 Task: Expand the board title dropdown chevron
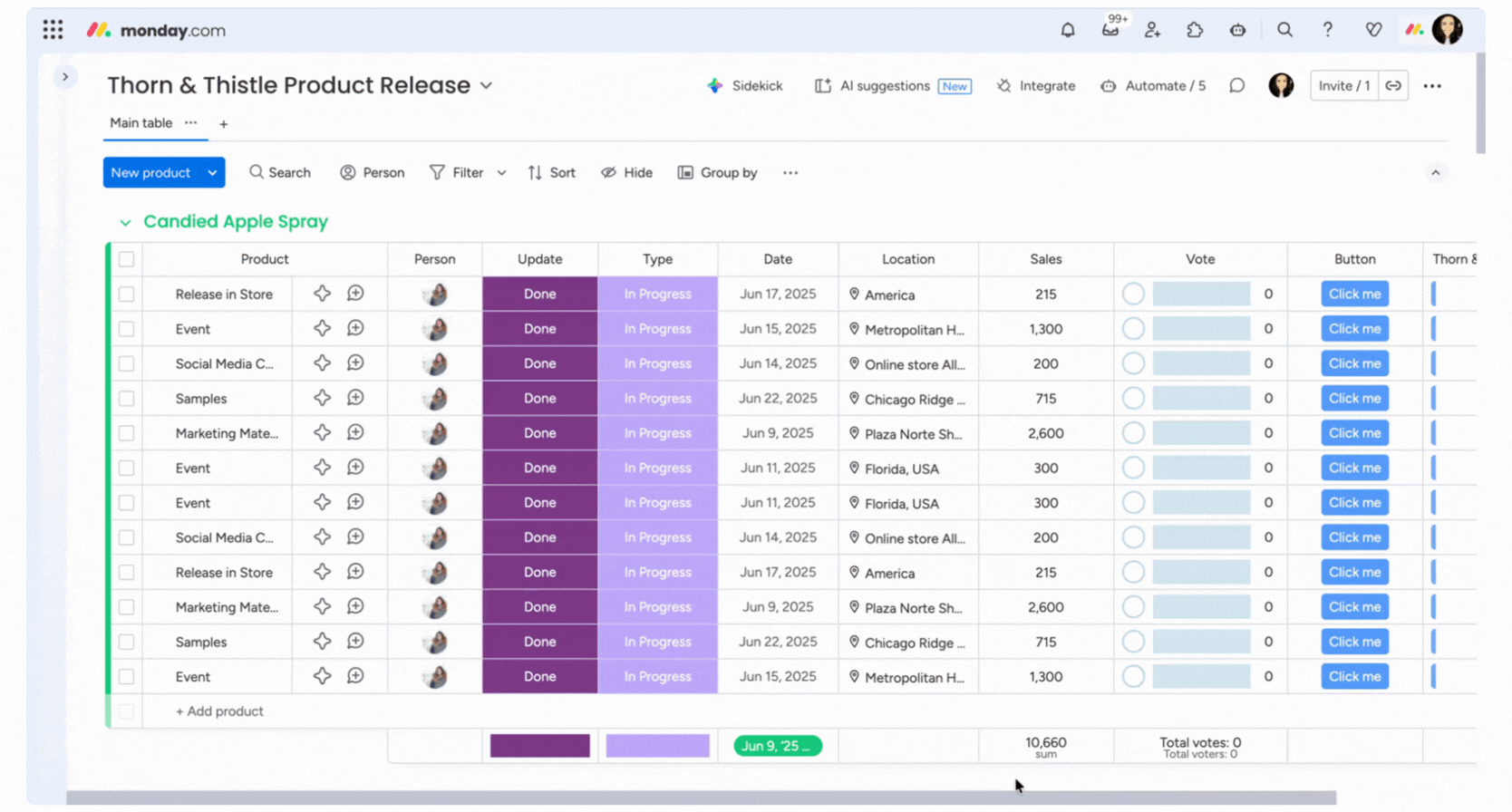click(x=486, y=85)
